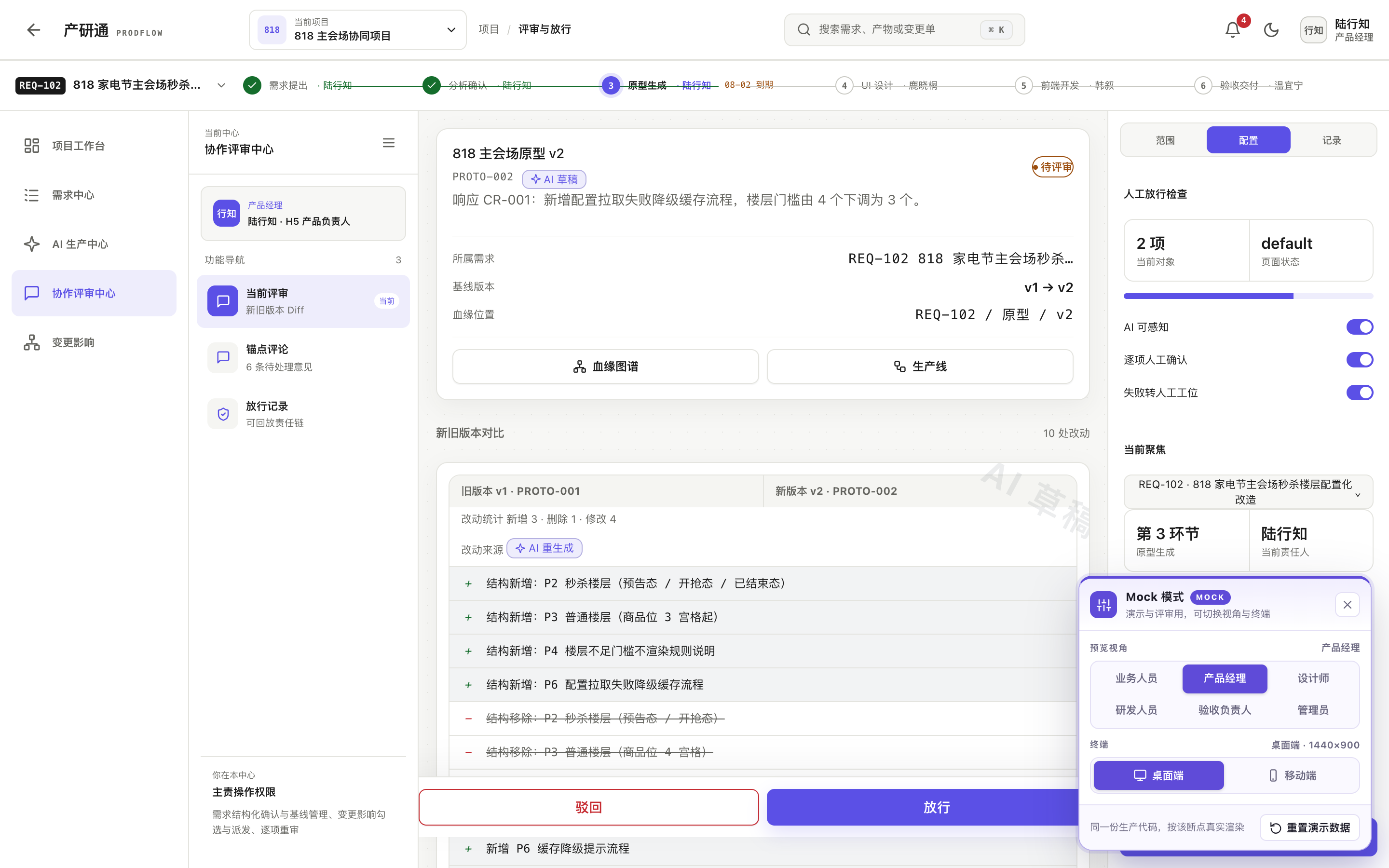Viewport: 1389px width, 868px height.
Task: Click the 行知 user avatar
Action: [x=1313, y=30]
